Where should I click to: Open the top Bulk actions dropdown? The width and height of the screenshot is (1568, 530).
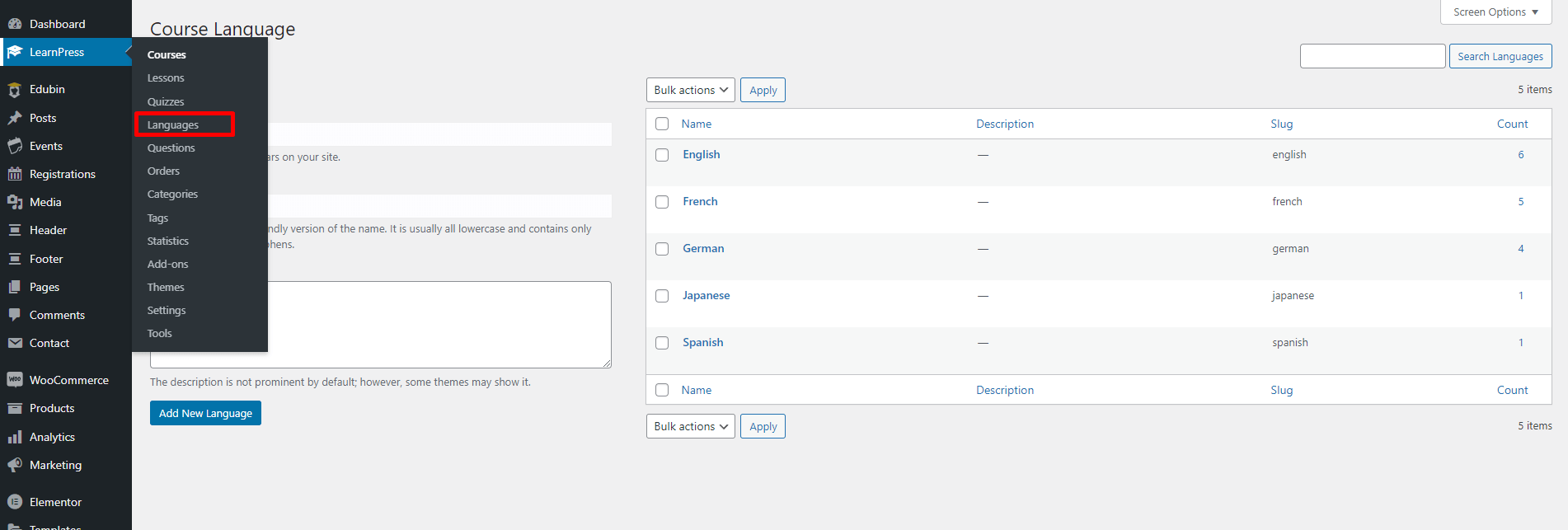[690, 90]
